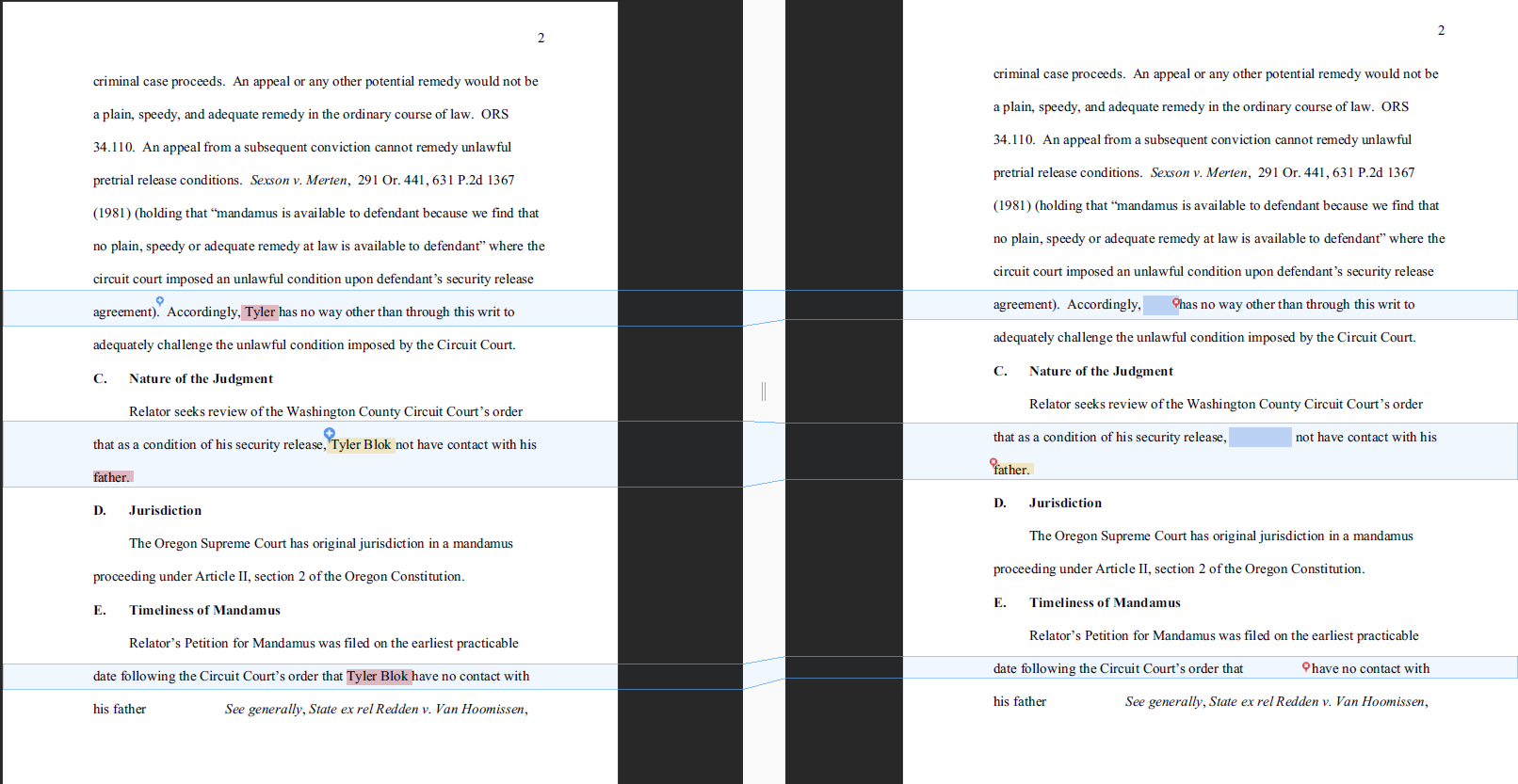Click the red change marker before 'has no way' in right document
Image resolution: width=1518 pixels, height=784 pixels.
point(1176,302)
